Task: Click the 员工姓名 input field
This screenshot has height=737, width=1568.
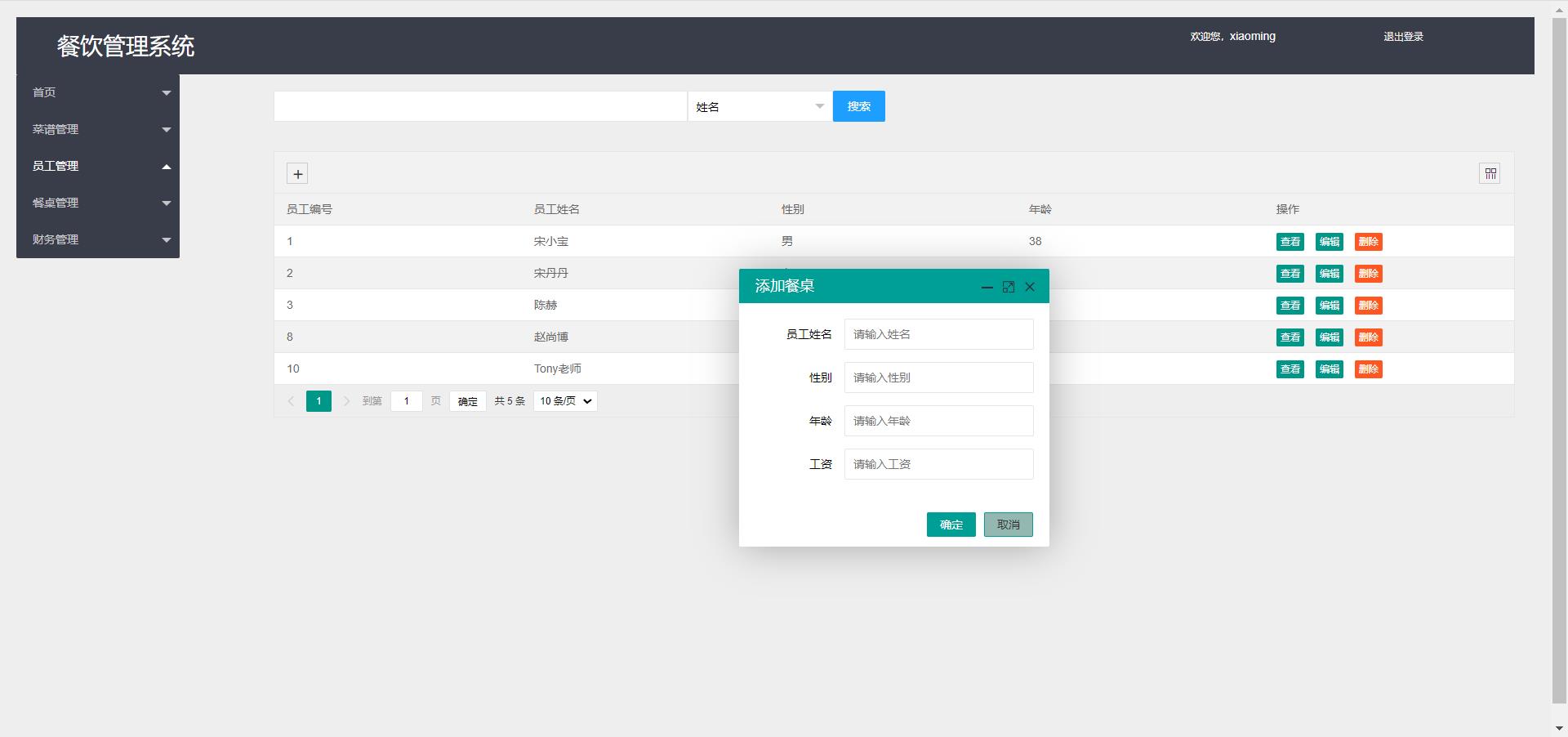Action: click(x=938, y=334)
